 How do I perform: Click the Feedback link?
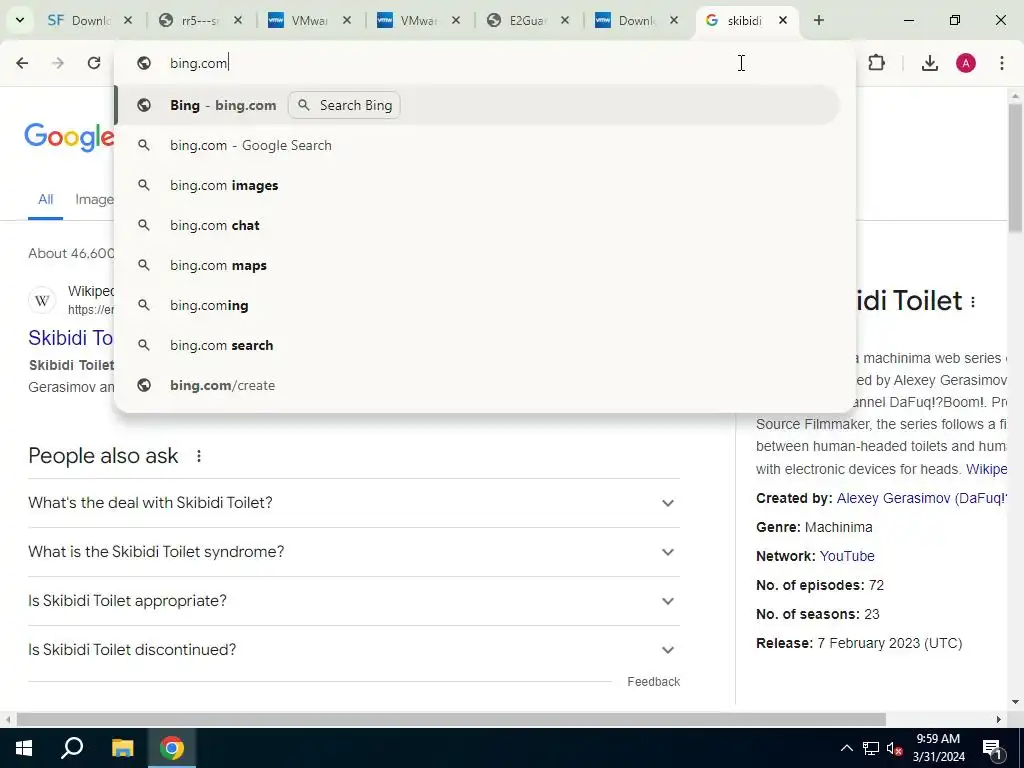654,682
